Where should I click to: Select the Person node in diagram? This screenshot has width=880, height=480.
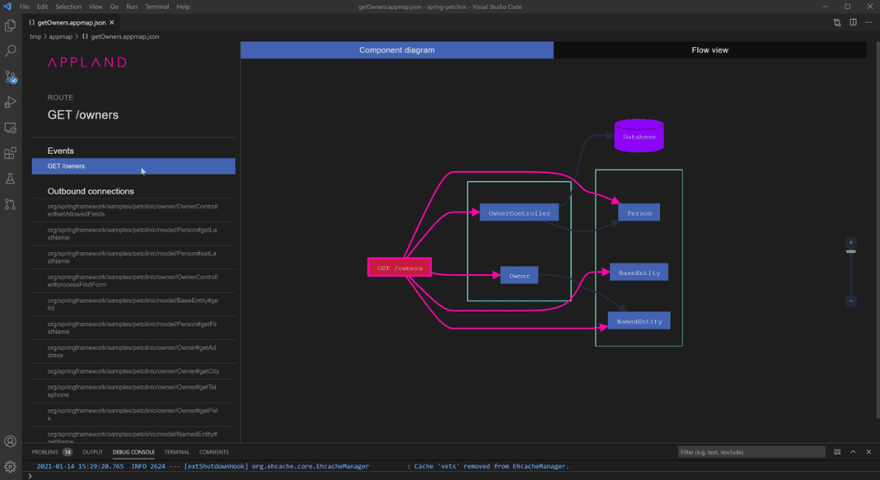[639, 213]
